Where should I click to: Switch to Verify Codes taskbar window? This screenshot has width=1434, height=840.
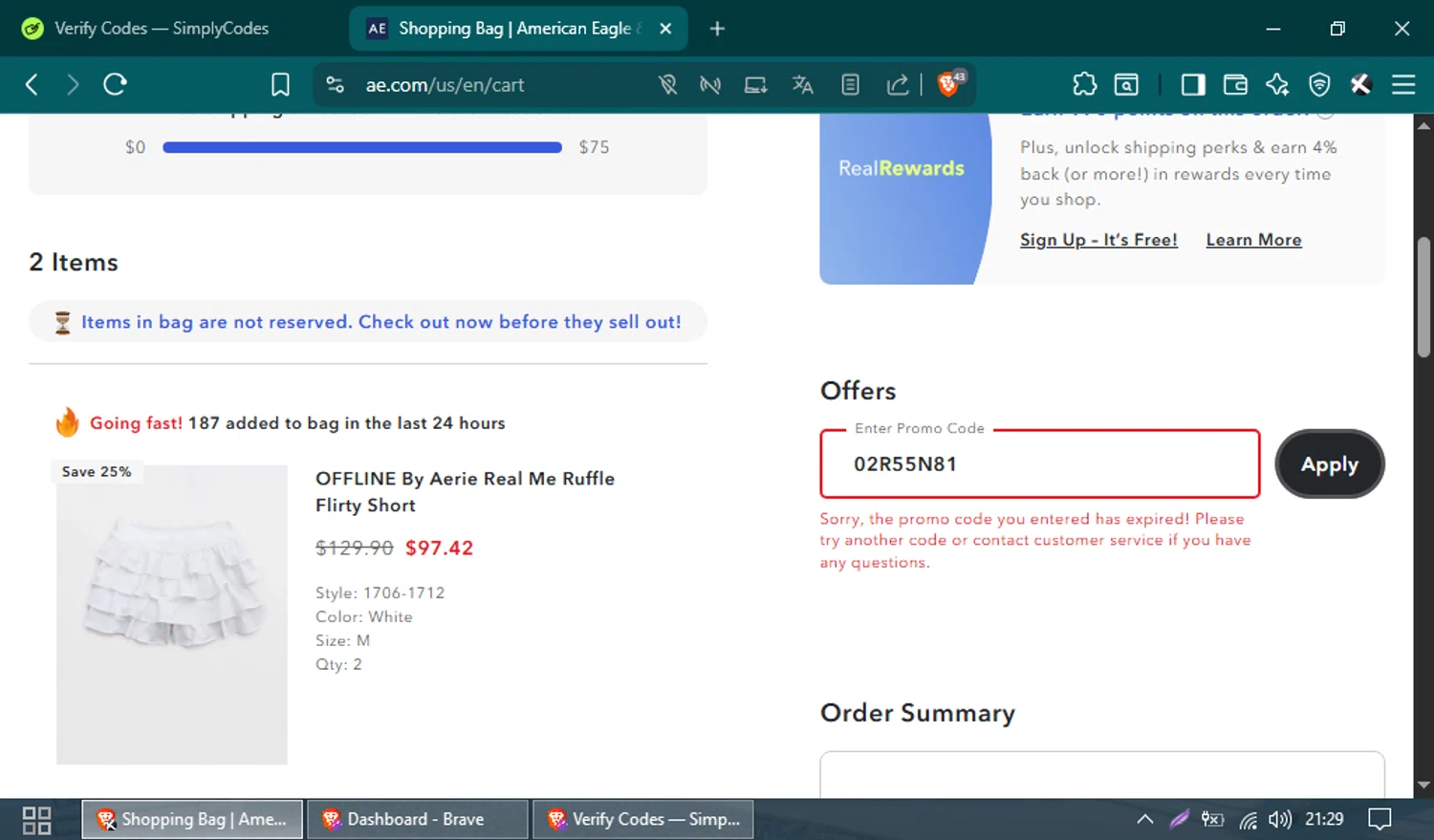click(x=642, y=820)
